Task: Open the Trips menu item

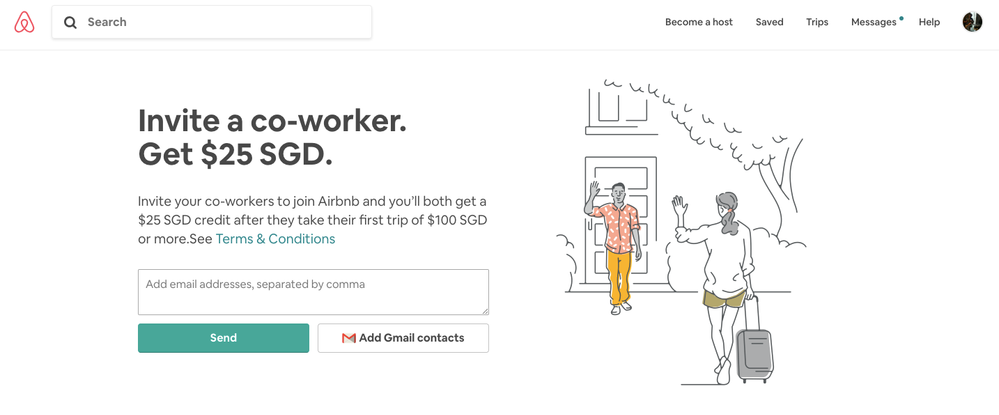Action: point(817,22)
